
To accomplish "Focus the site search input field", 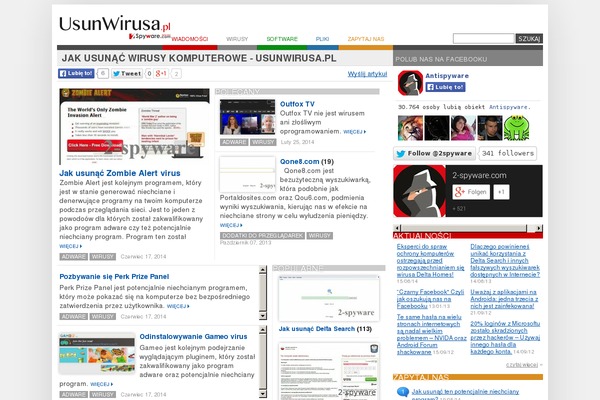I will tap(484, 38).
